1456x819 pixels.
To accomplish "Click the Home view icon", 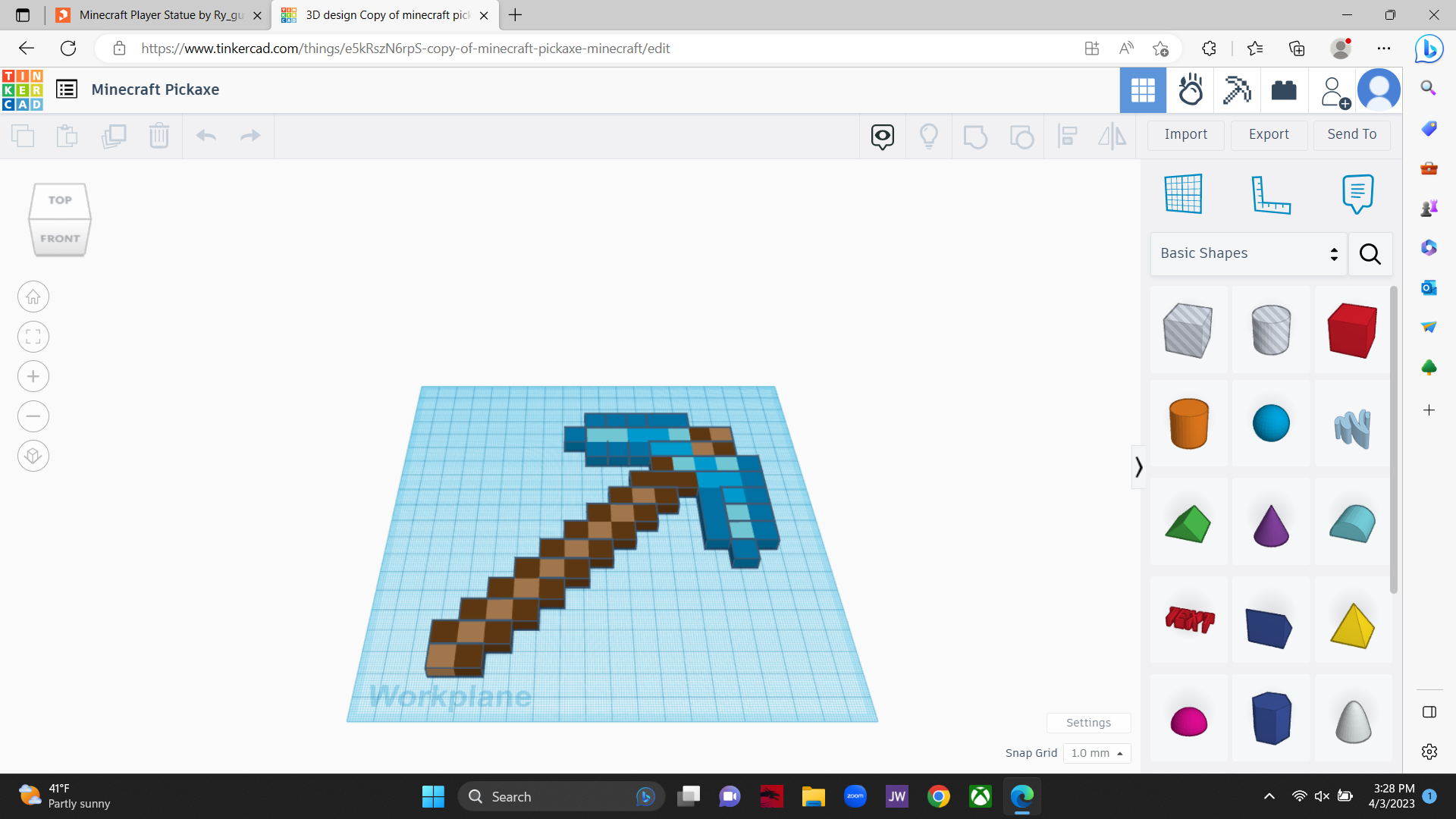I will pos(33,296).
